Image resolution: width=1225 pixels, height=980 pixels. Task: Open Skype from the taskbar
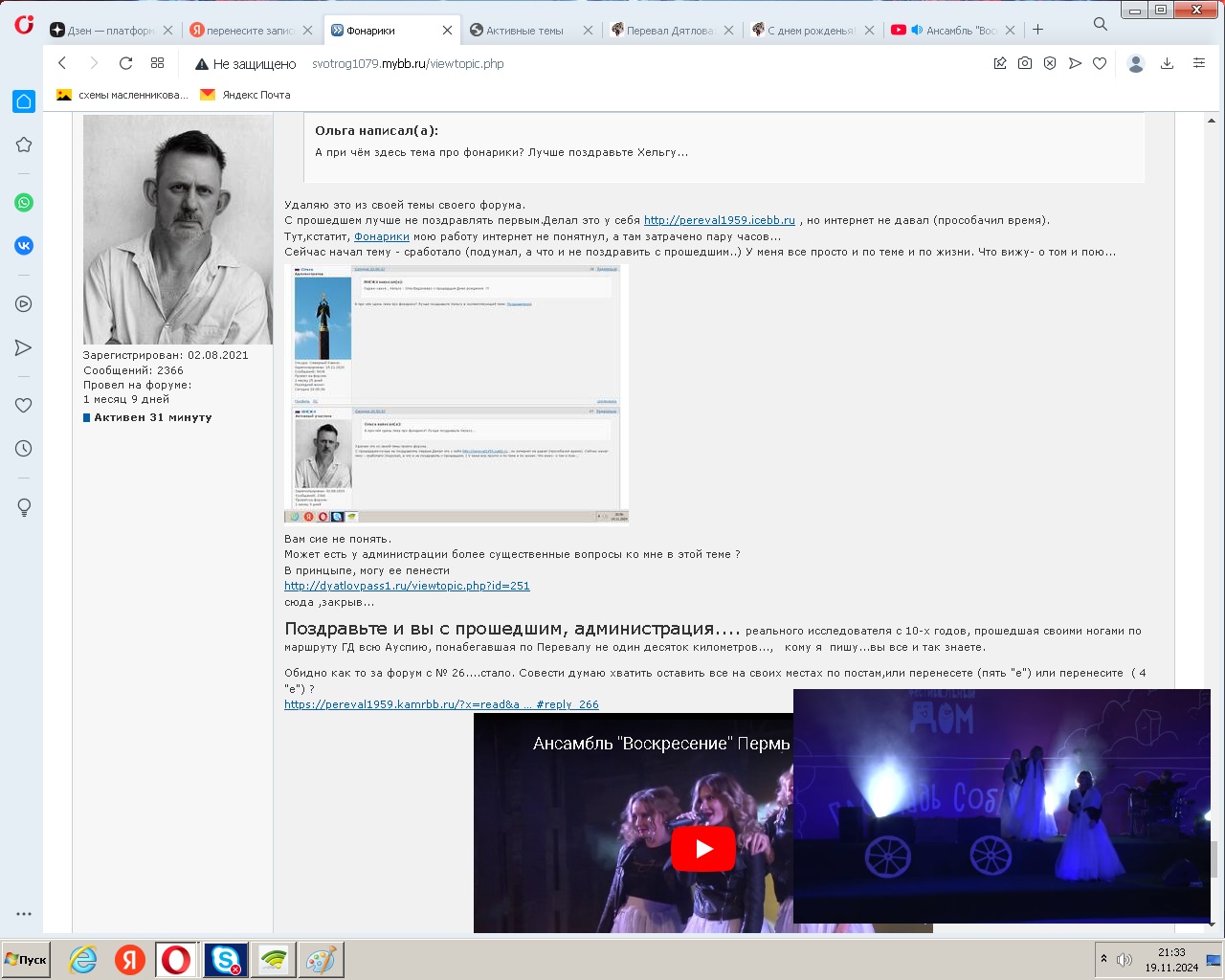226,959
